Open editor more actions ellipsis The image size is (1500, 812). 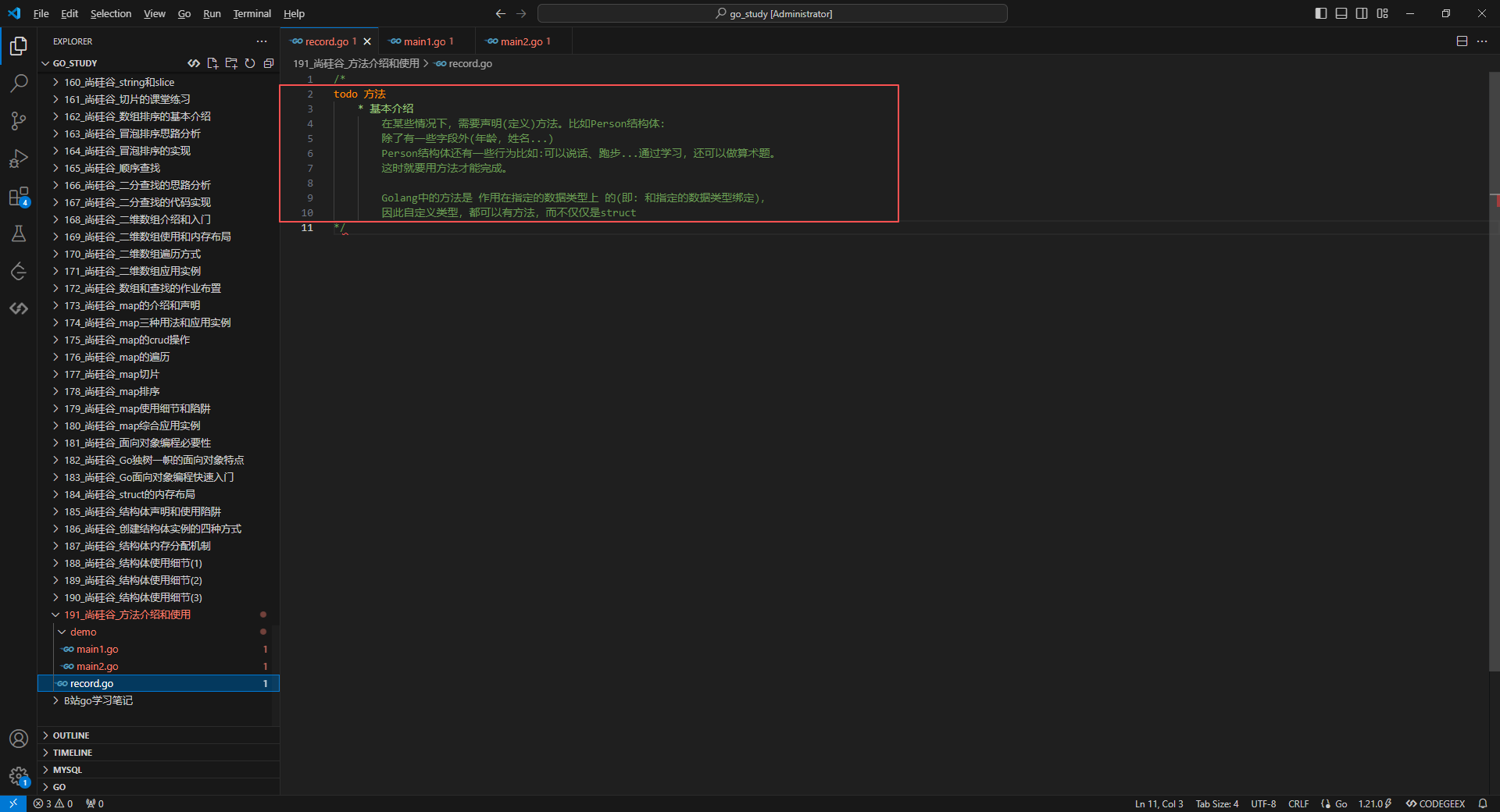pyautogui.click(x=1482, y=41)
